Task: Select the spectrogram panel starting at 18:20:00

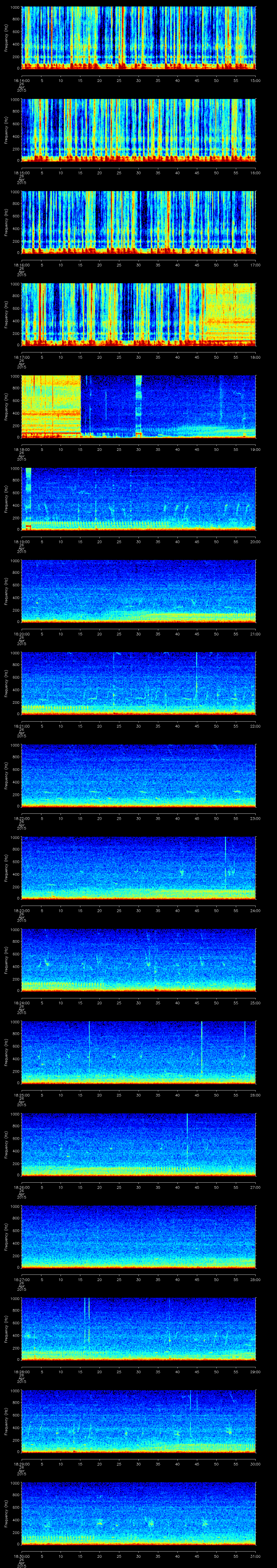Action: [139, 592]
